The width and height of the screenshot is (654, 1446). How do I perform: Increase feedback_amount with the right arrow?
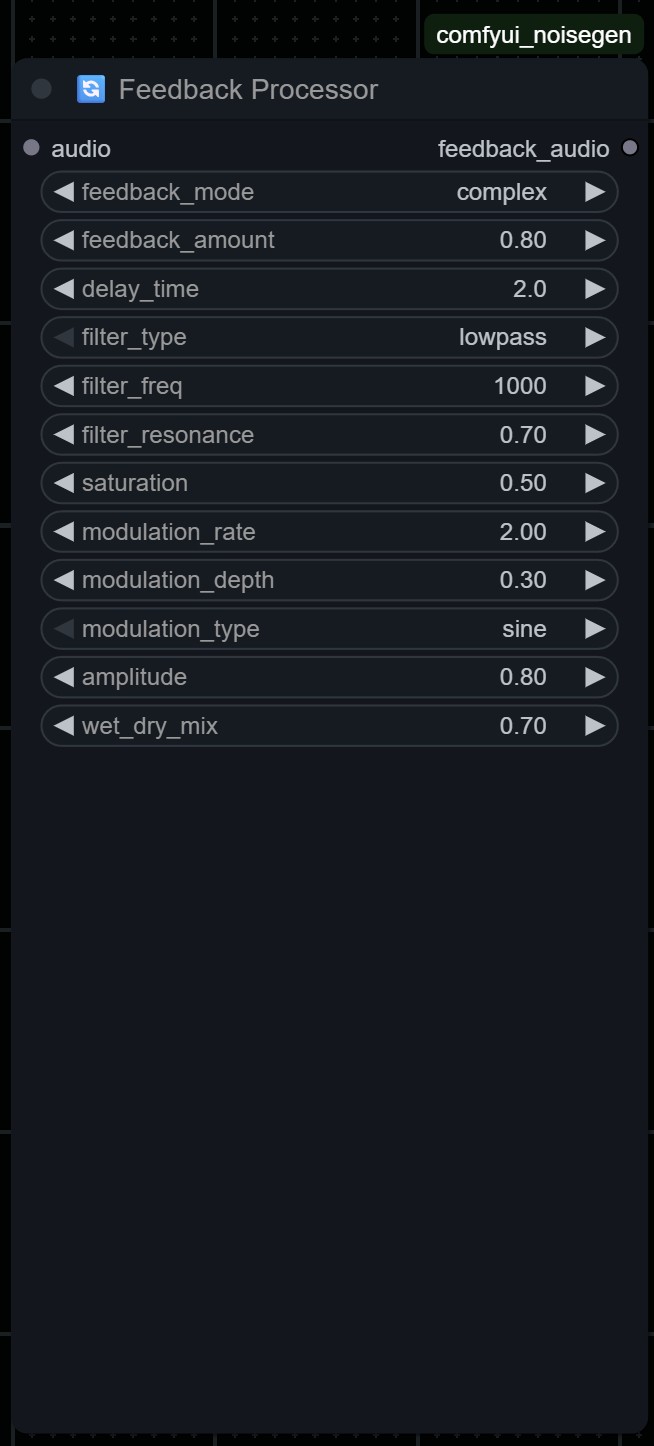(595, 240)
